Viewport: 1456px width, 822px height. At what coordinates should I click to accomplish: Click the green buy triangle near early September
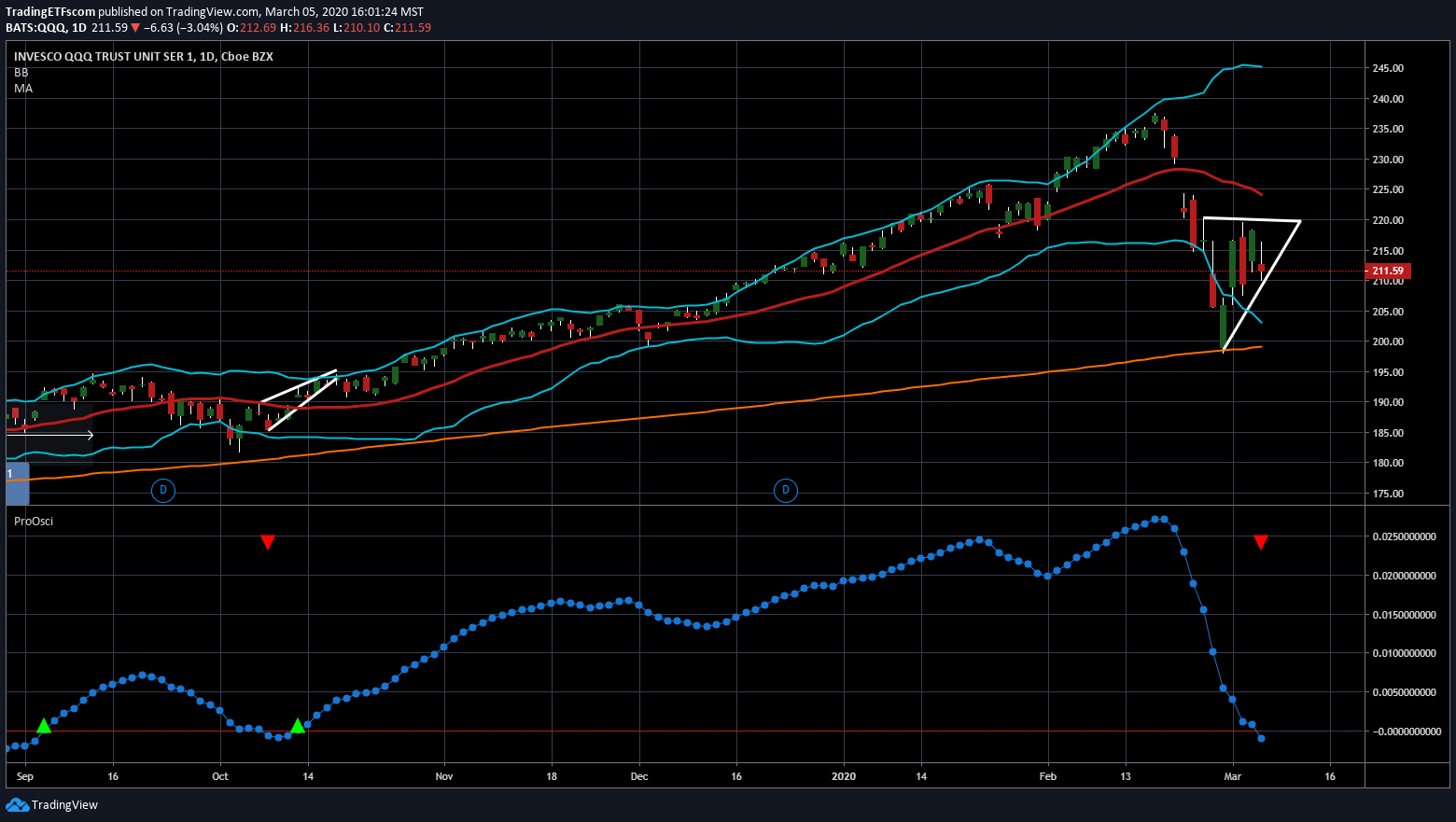click(x=43, y=725)
